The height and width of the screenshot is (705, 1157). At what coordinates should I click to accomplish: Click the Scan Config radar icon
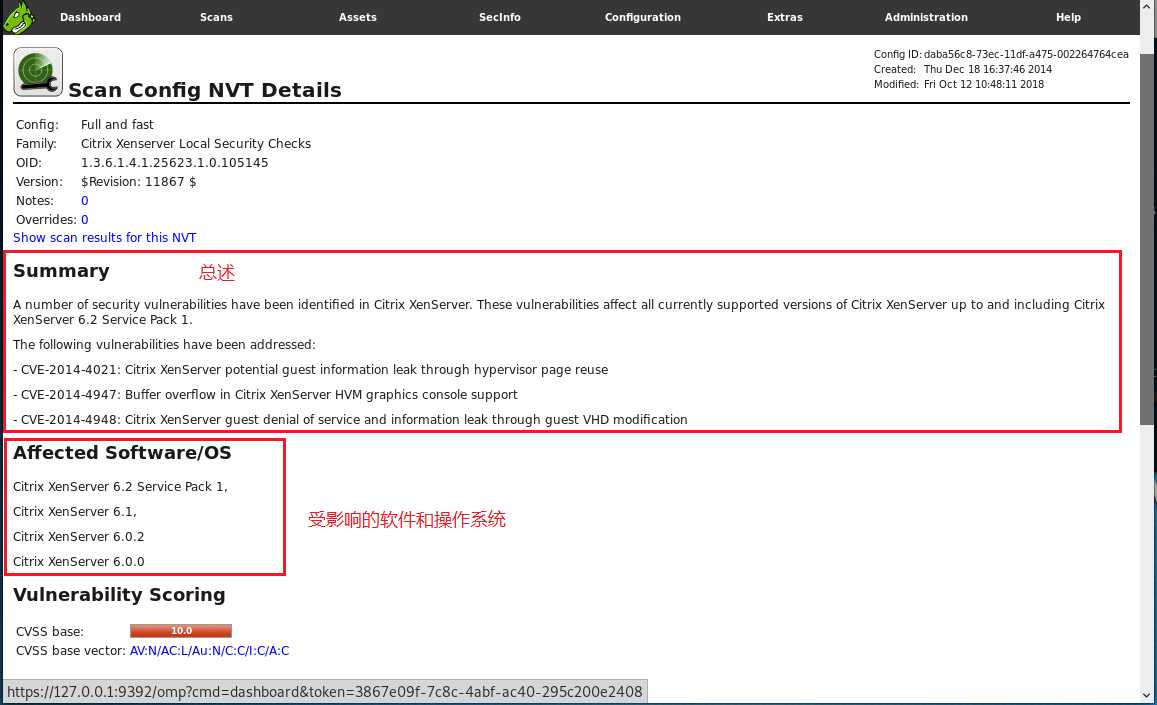tap(38, 72)
